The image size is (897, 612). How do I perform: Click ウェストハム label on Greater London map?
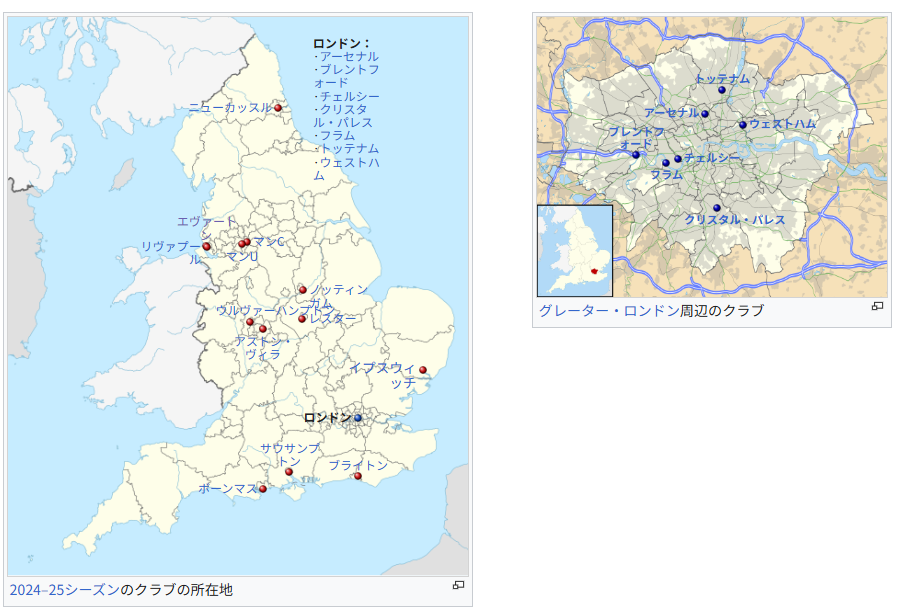(x=782, y=124)
